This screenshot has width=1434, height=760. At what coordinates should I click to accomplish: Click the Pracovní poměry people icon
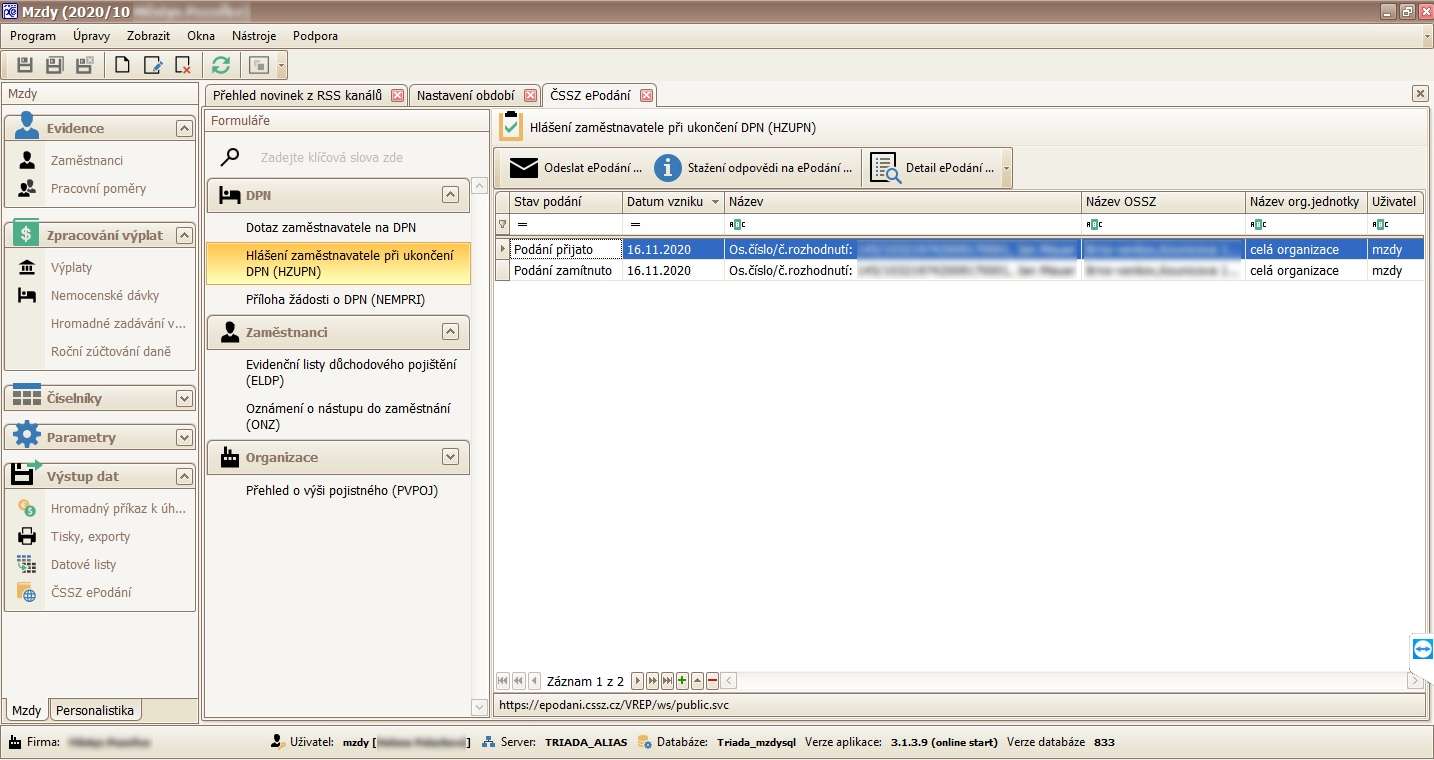coord(28,188)
